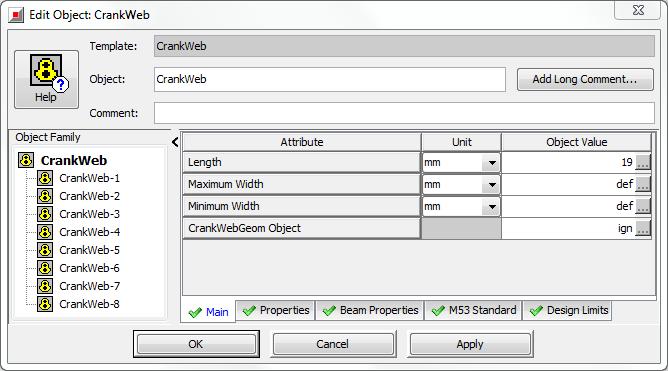Expand the Maximum Width unit dropdown
This screenshot has height=371, width=668.
pos(491,185)
